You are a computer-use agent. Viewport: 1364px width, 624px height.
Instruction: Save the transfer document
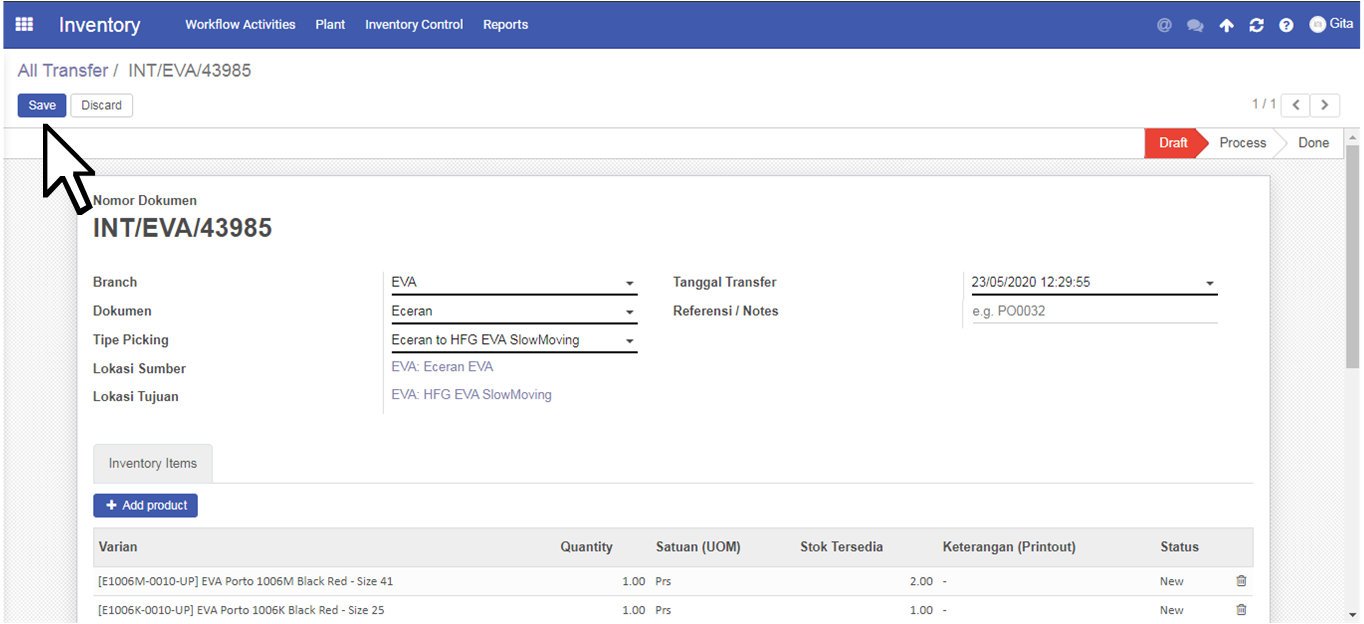(x=42, y=105)
